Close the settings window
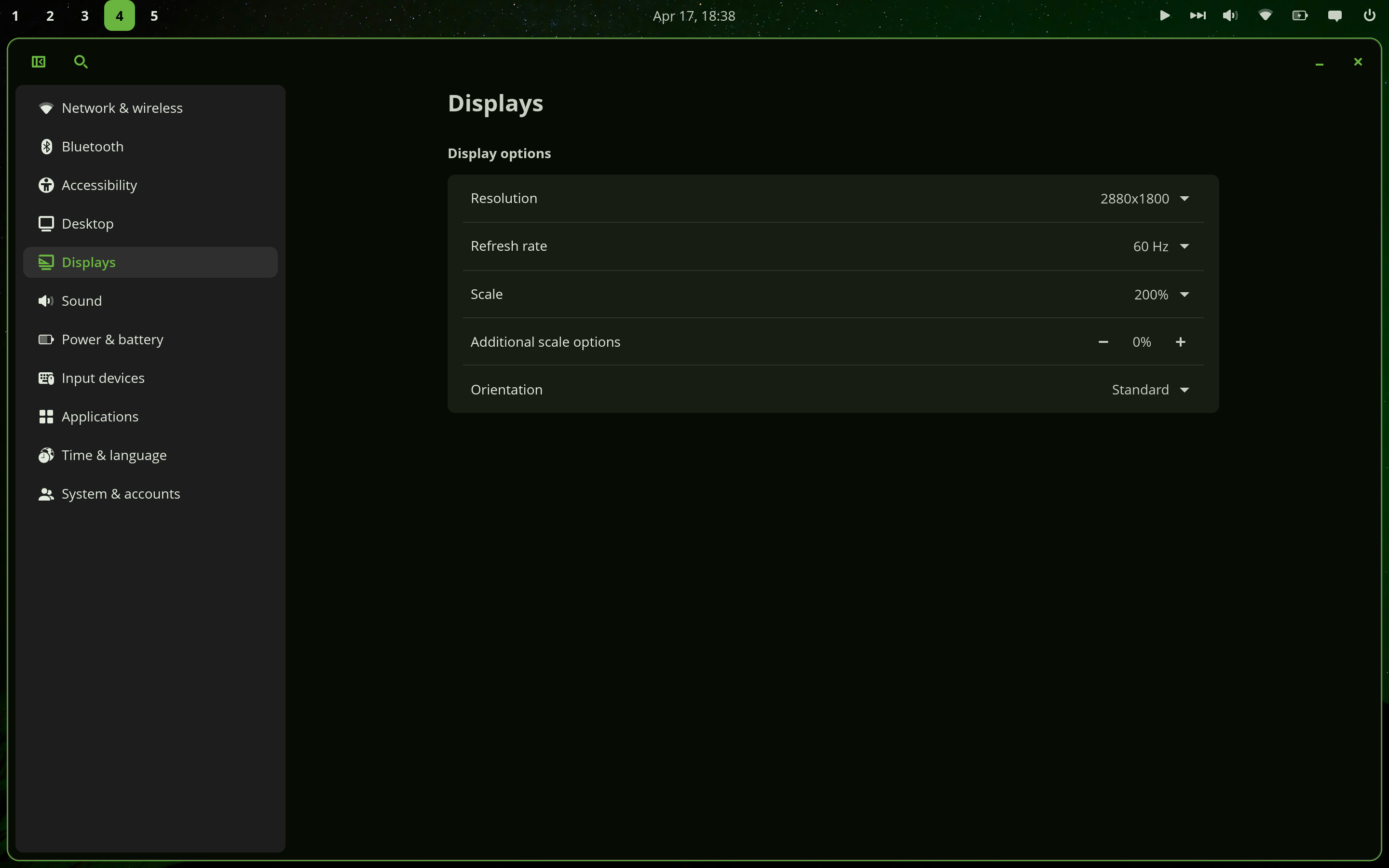1389x868 pixels. (1358, 61)
